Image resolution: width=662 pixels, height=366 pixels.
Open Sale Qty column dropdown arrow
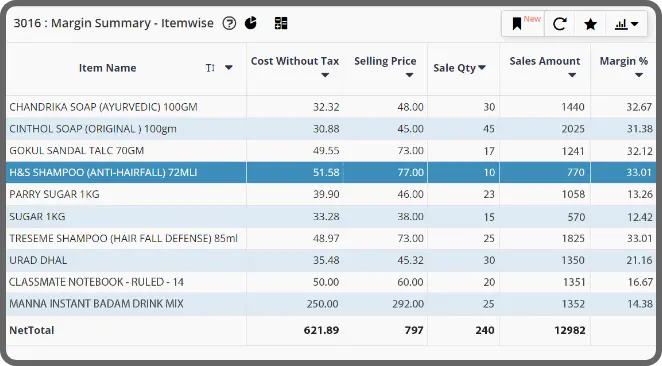click(482, 68)
